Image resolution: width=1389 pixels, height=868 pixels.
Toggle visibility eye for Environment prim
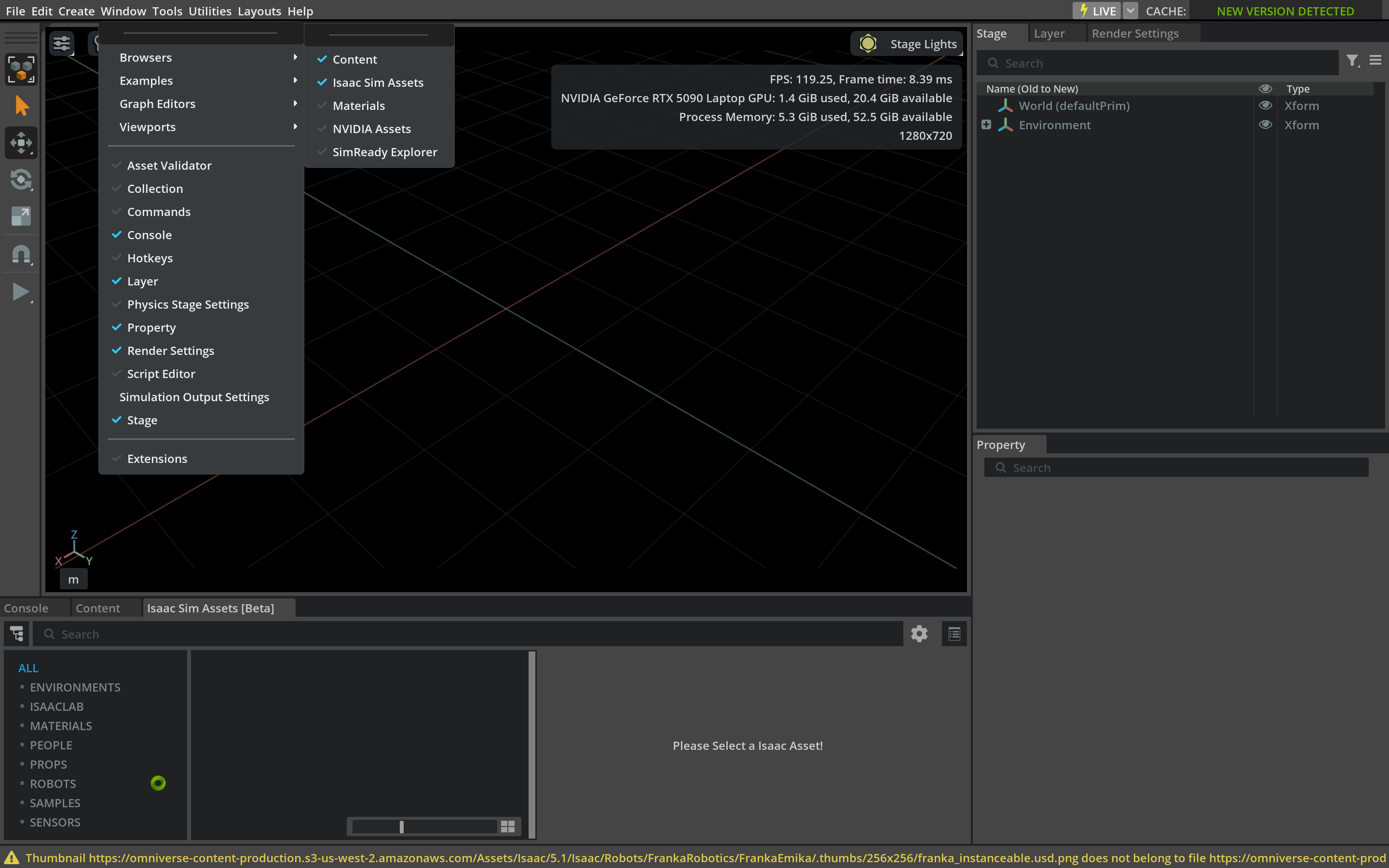coord(1265,125)
